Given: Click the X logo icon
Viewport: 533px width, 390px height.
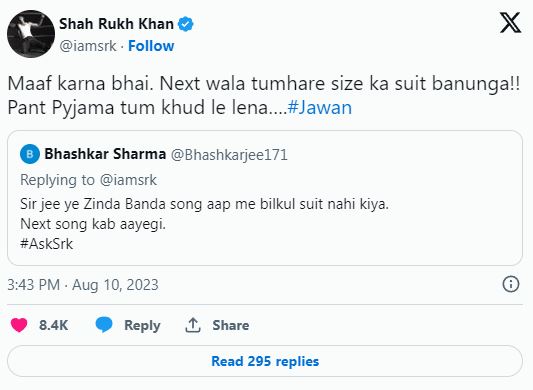Looking at the screenshot, I should [510, 22].
